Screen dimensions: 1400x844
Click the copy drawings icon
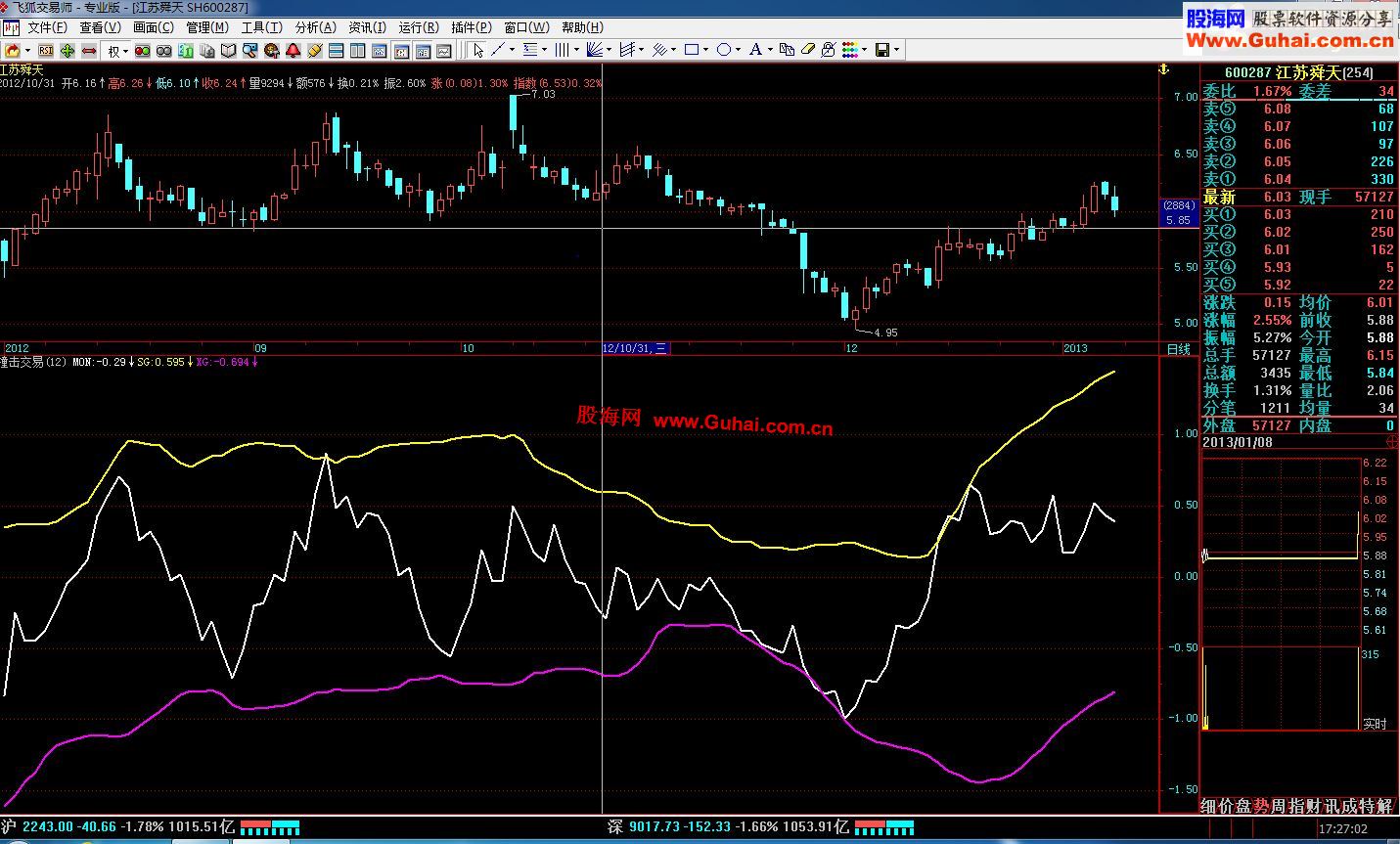point(788,50)
